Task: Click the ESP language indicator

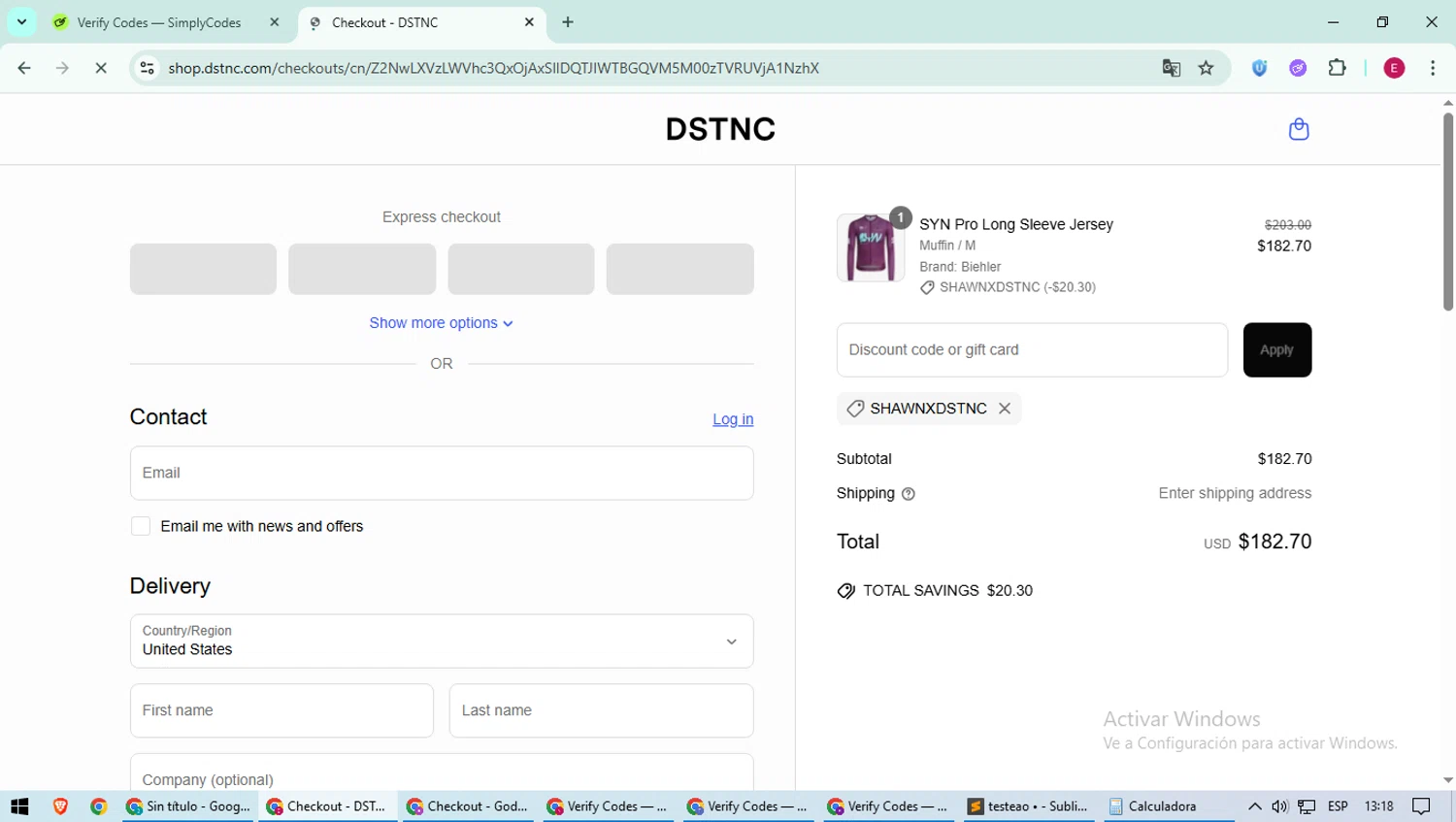Action: [1338, 806]
